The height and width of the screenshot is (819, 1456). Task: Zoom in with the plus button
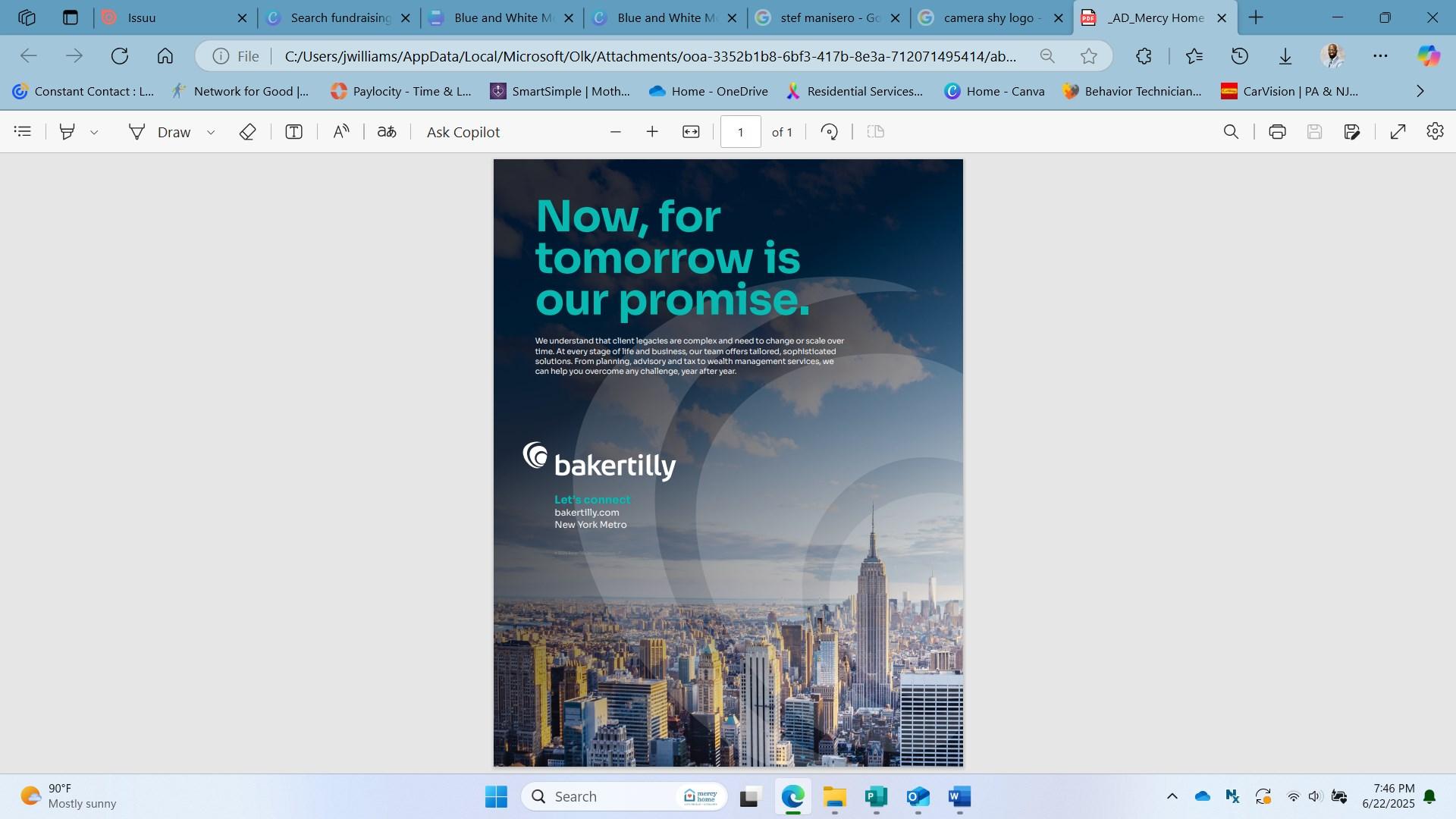652,132
